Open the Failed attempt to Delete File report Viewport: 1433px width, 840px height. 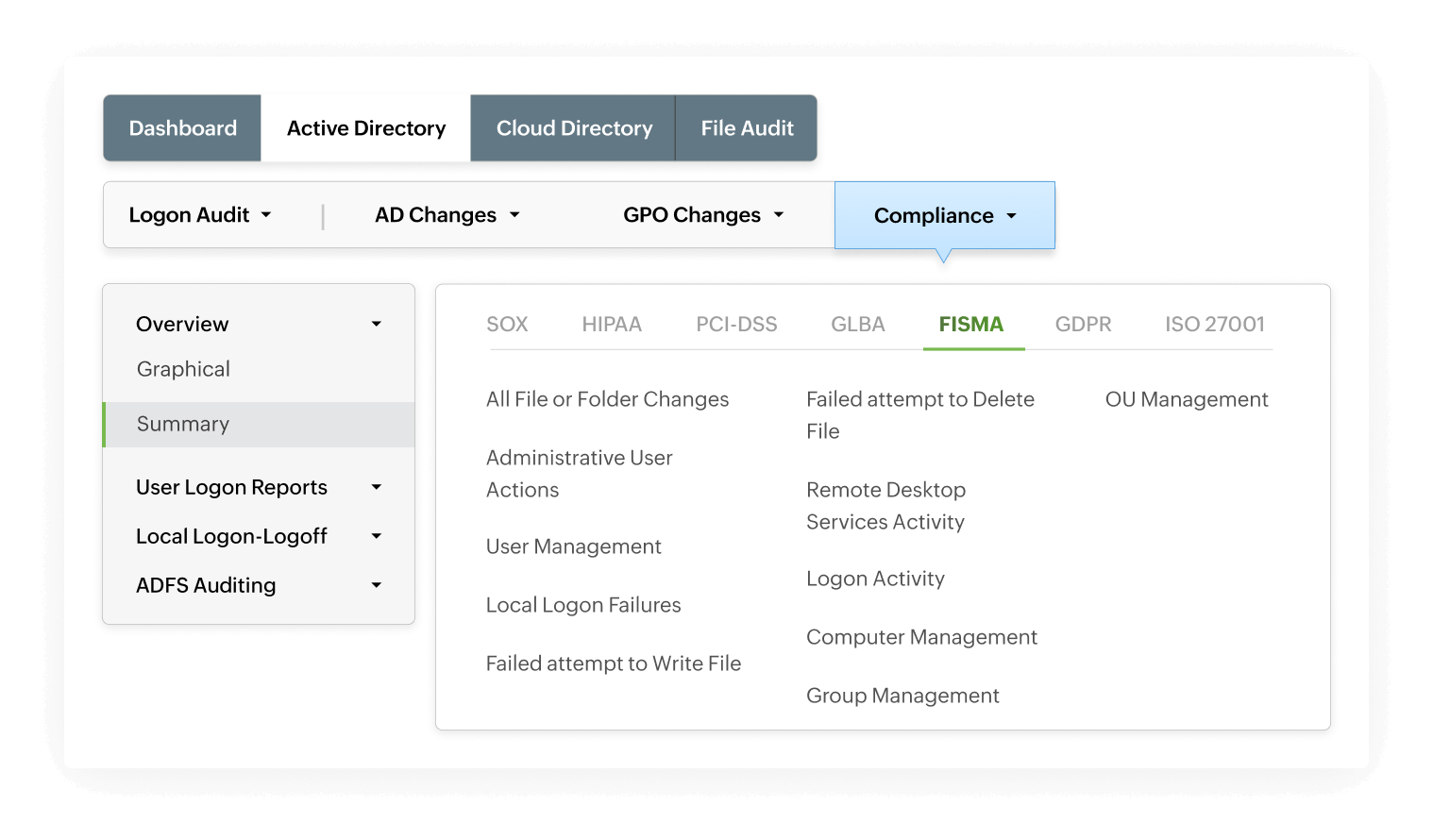point(919,414)
